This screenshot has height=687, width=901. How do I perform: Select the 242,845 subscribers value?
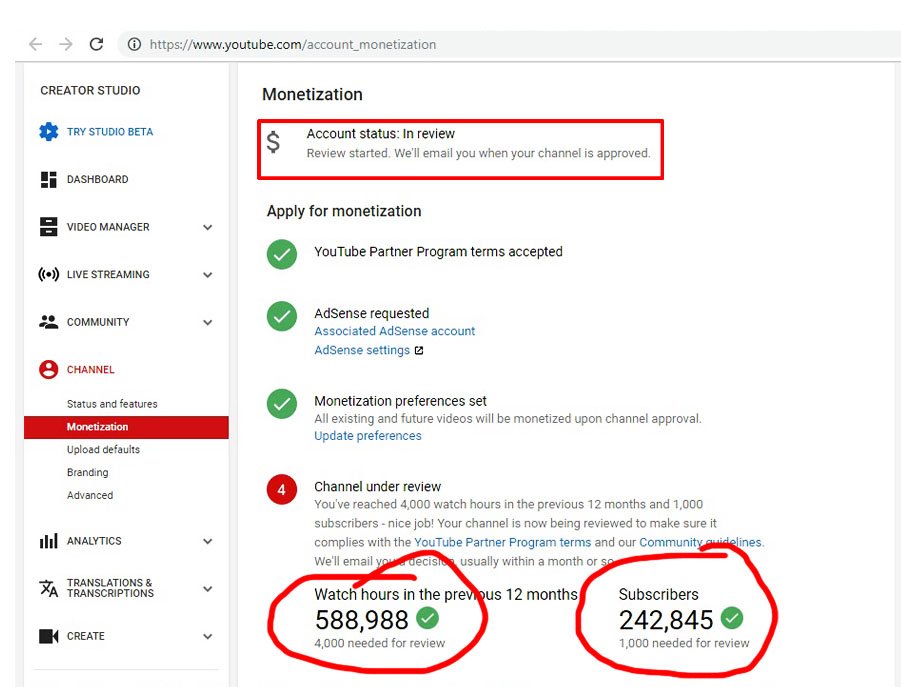(x=666, y=620)
